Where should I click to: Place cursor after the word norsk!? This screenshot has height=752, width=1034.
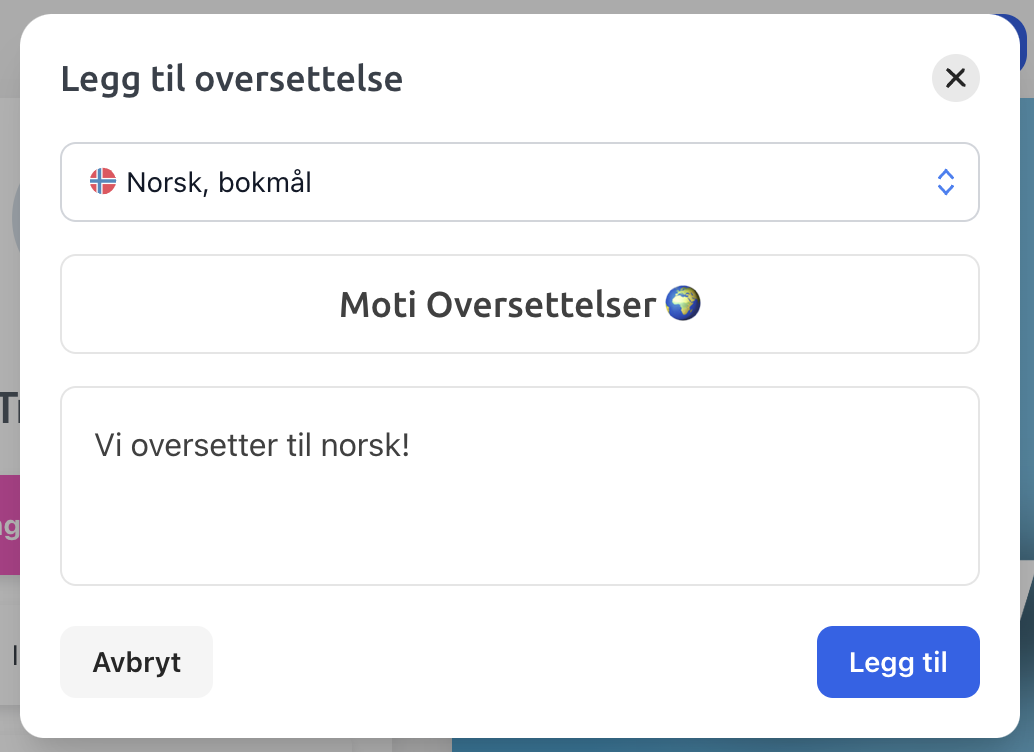pyautogui.click(x=411, y=445)
